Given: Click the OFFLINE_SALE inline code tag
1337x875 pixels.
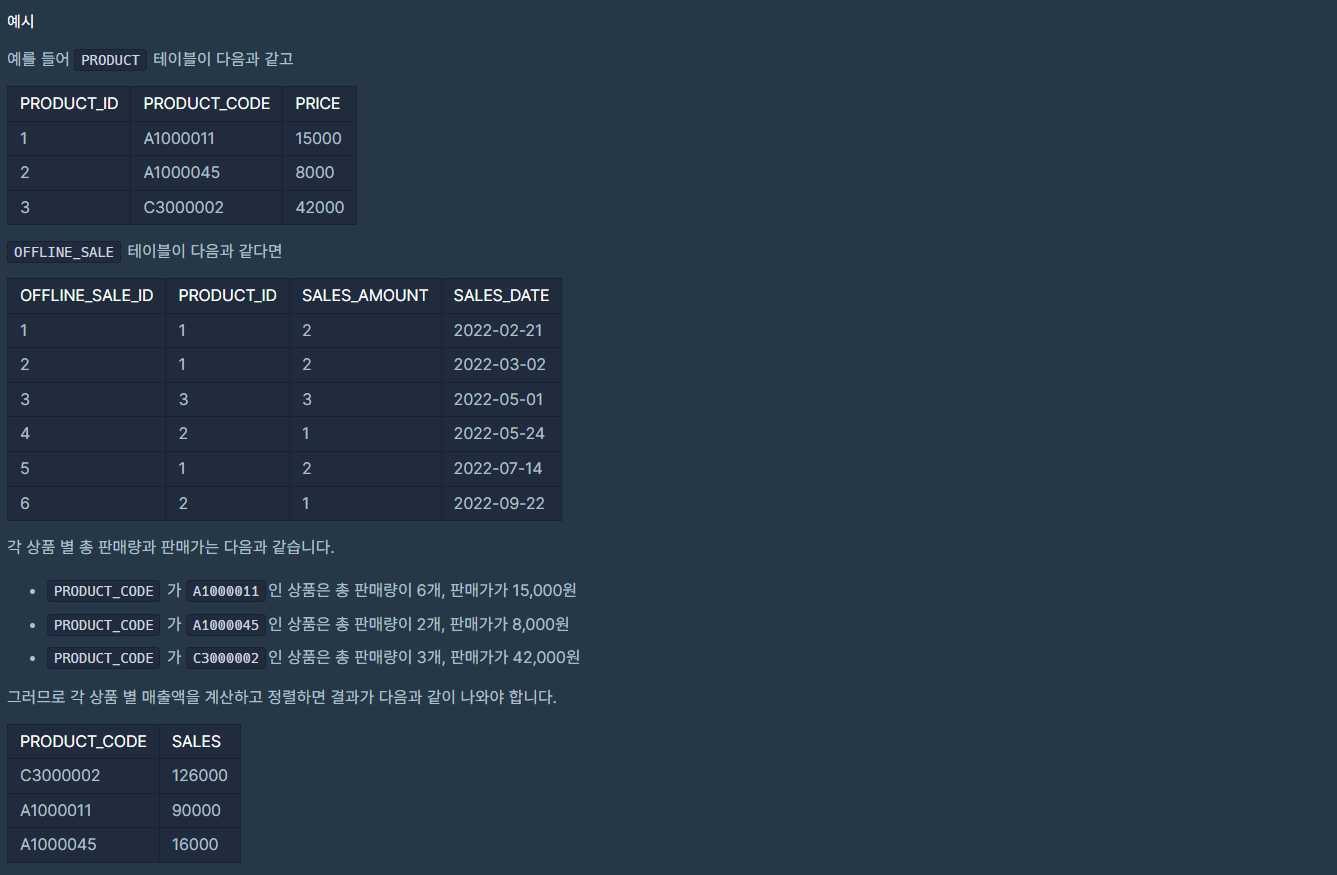Looking at the screenshot, I should [x=64, y=252].
